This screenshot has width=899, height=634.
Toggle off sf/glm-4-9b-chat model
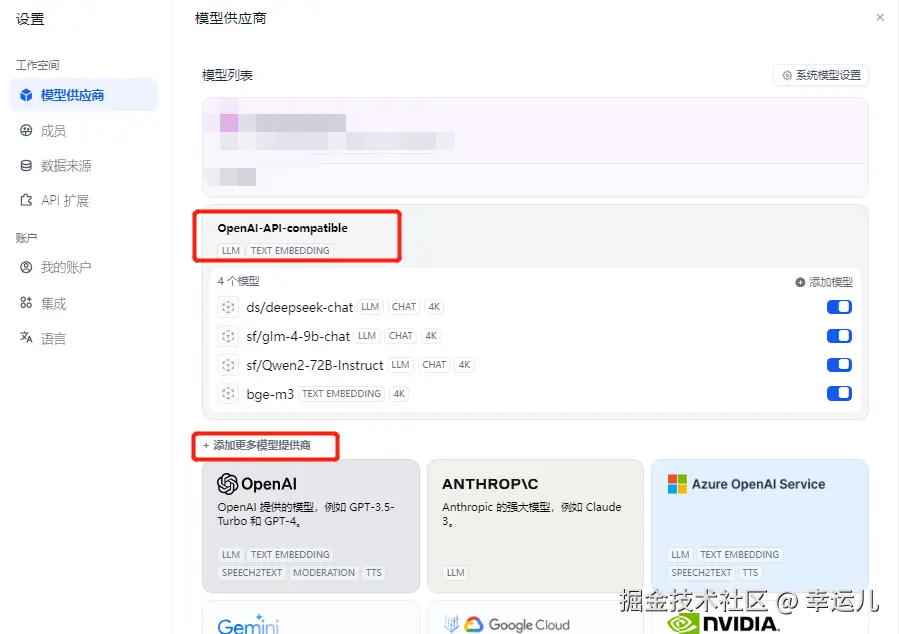(x=839, y=336)
